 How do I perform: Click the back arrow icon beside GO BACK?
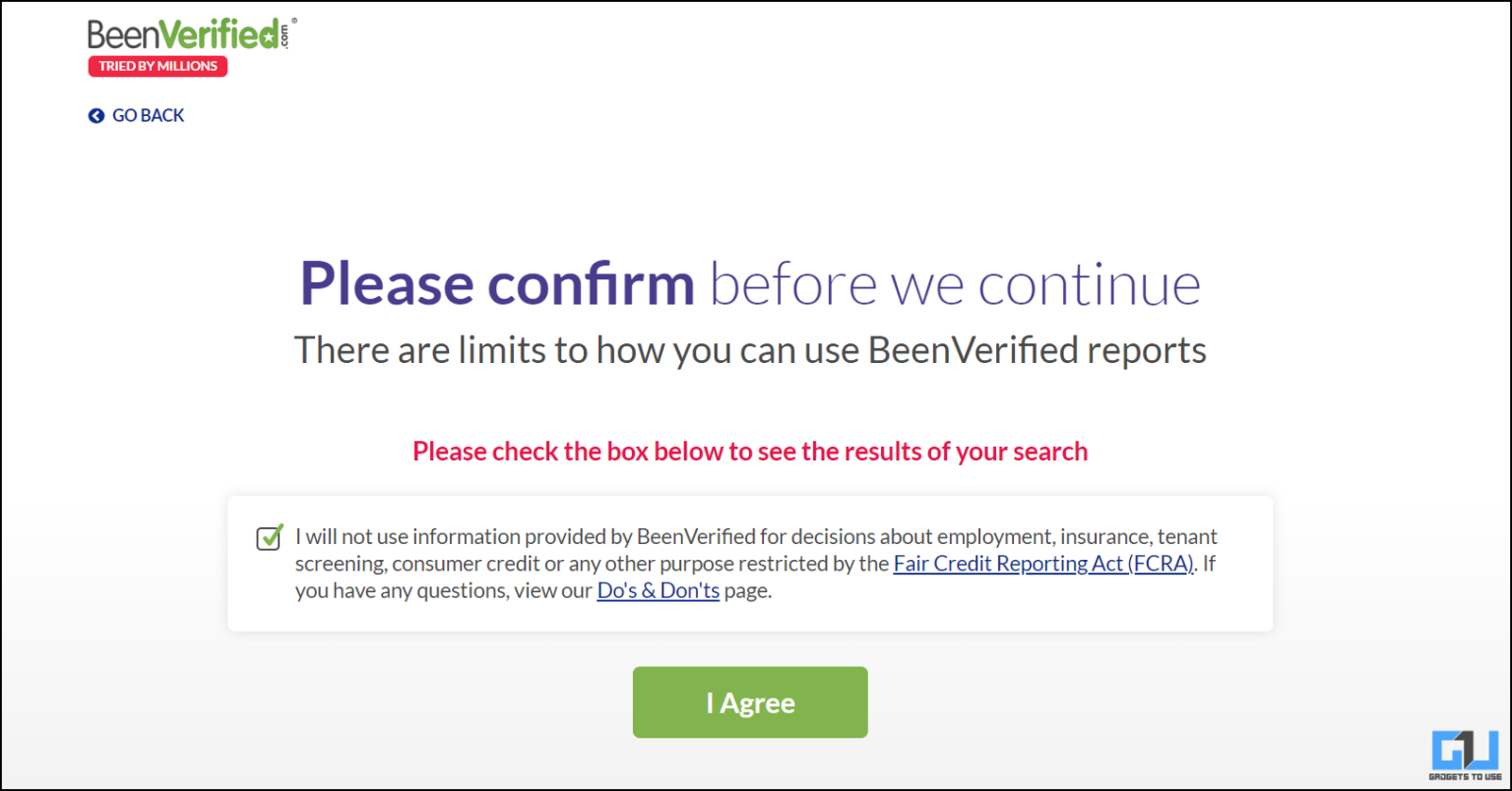coord(96,116)
